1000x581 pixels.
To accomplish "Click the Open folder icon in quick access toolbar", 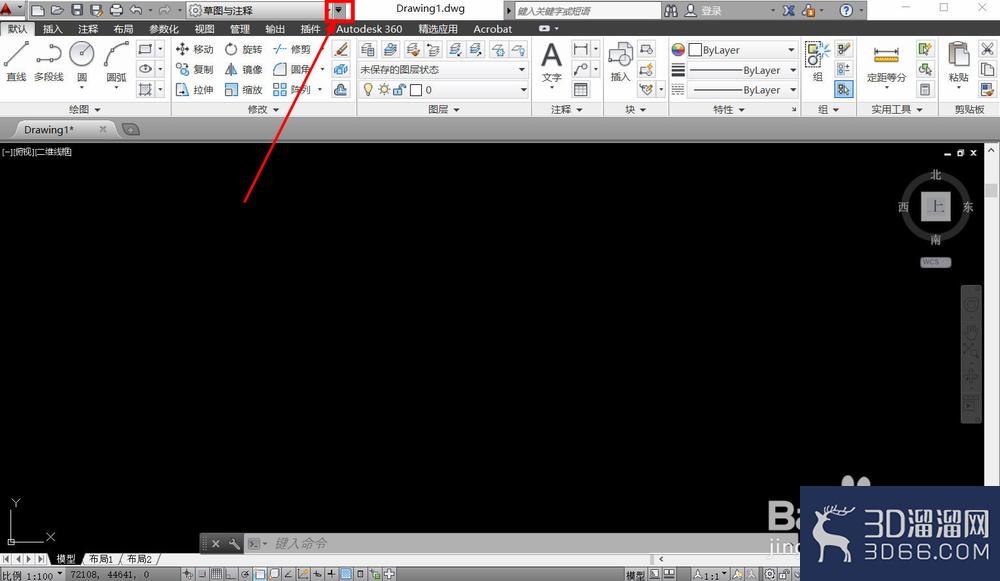I will click(x=57, y=10).
